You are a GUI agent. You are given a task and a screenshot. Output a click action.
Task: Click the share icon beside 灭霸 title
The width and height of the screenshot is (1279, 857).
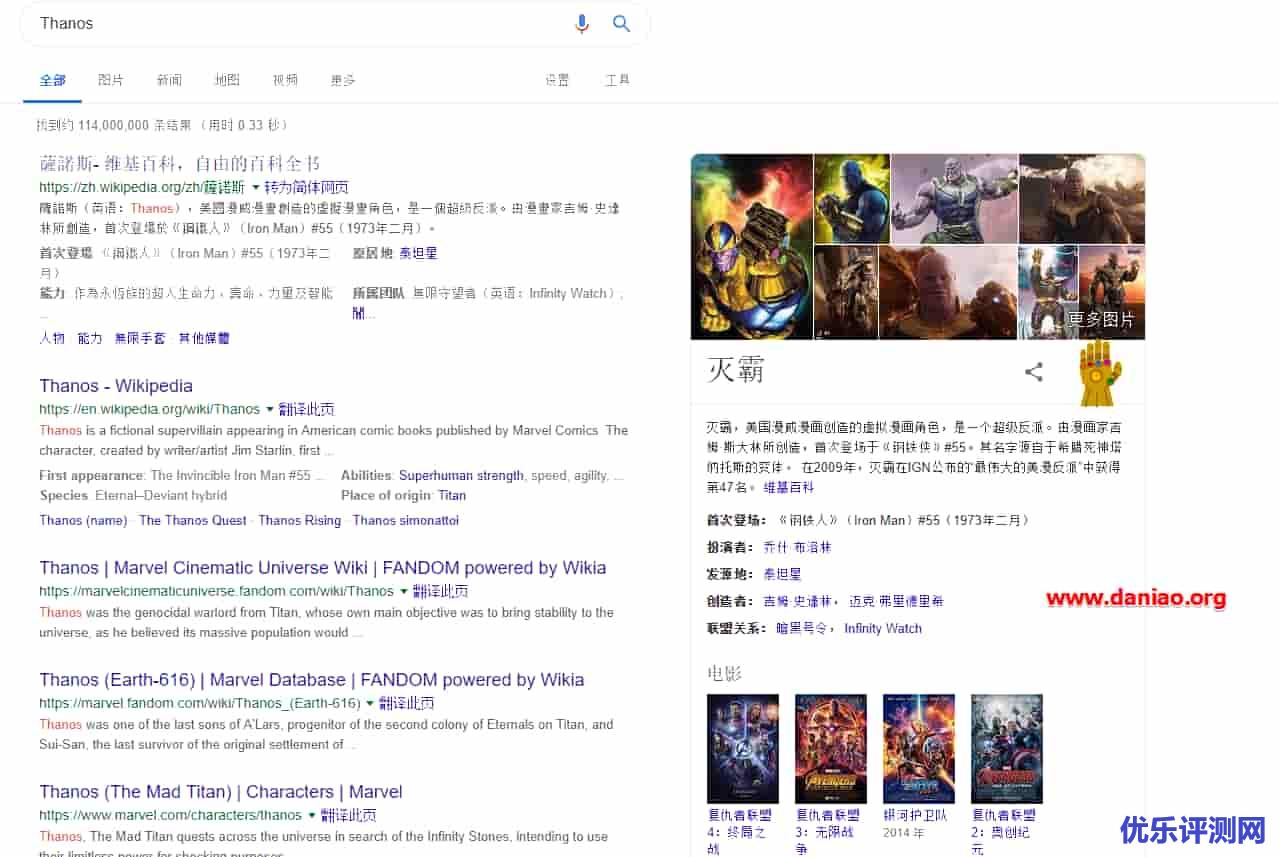(1034, 372)
